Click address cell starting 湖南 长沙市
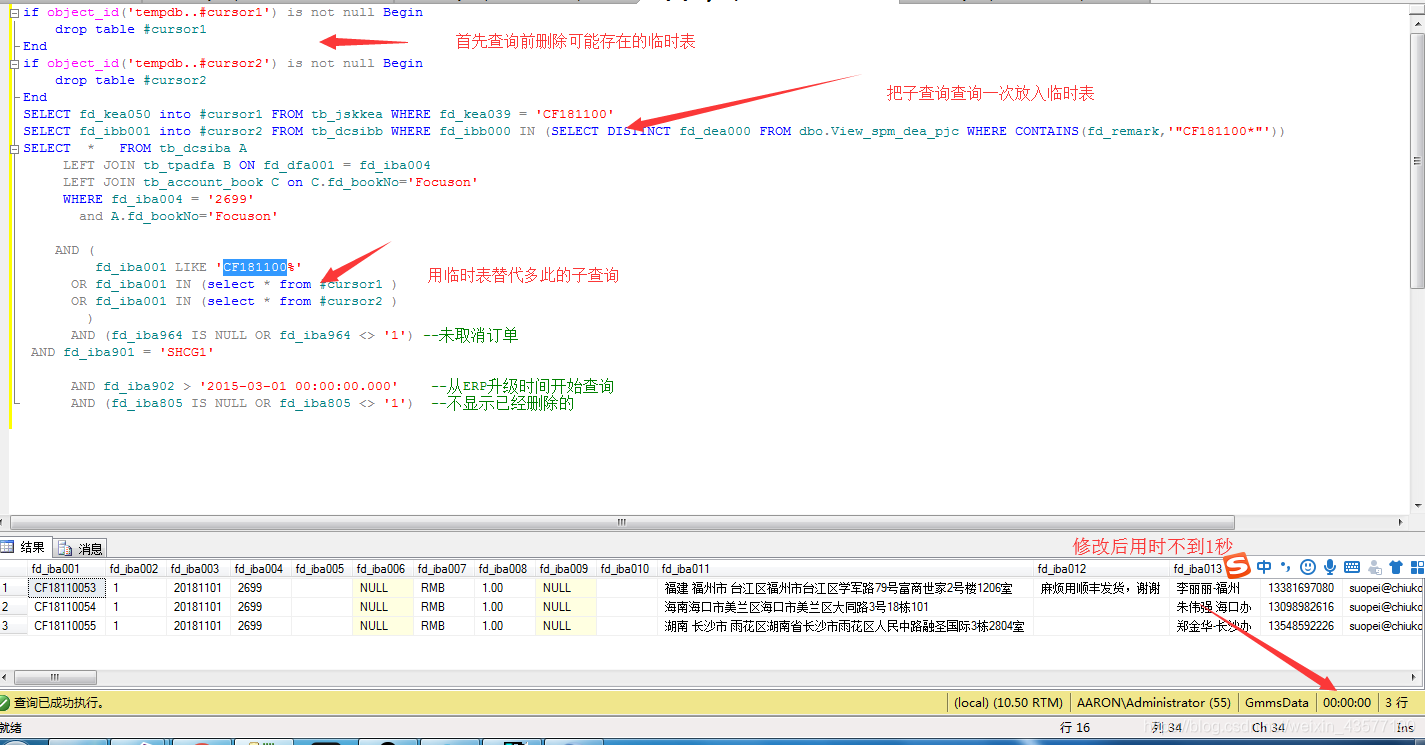The height and width of the screenshot is (745, 1425). coord(845,626)
